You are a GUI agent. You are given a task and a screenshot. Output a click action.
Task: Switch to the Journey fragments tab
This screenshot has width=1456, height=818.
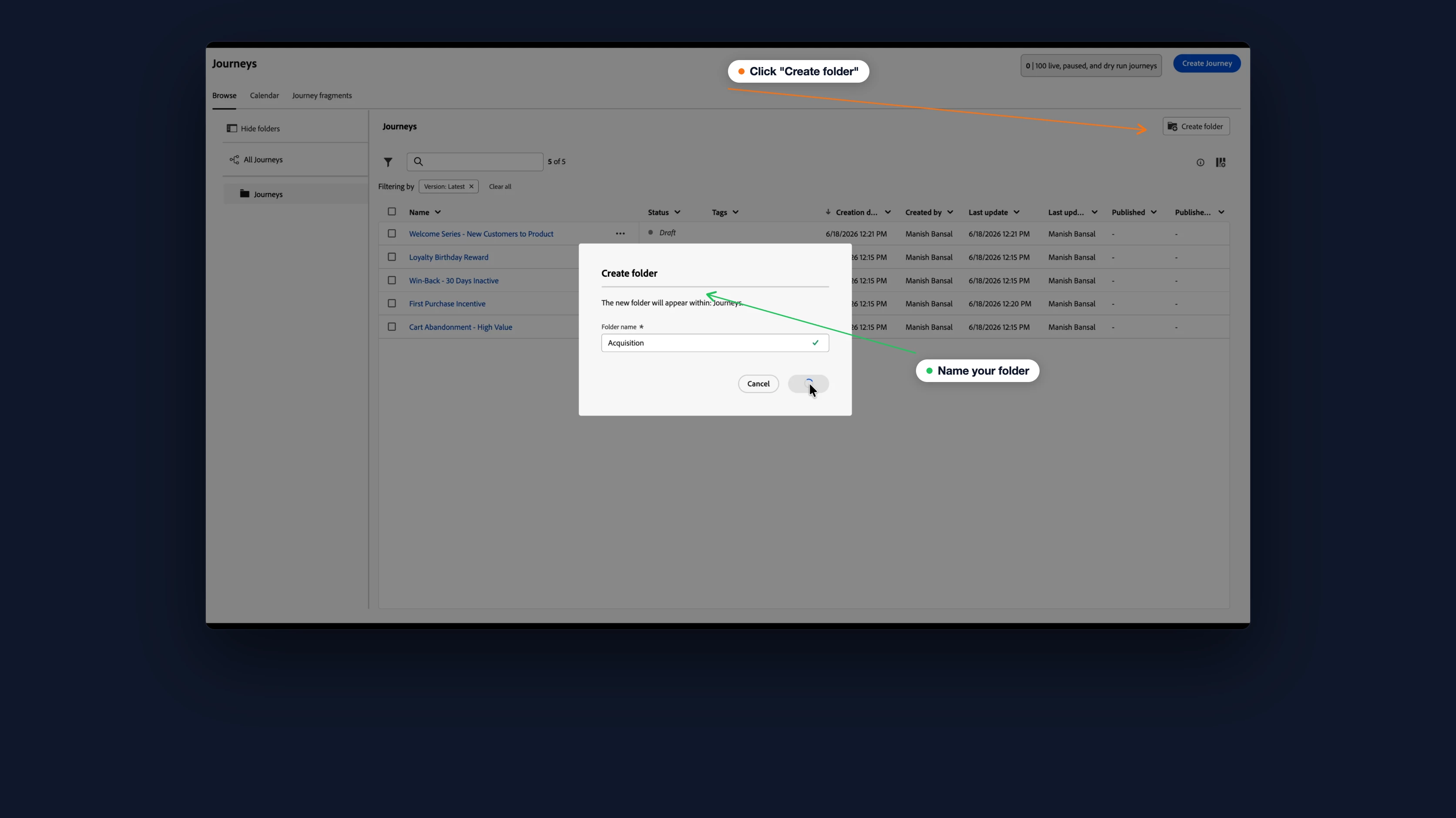click(x=322, y=96)
